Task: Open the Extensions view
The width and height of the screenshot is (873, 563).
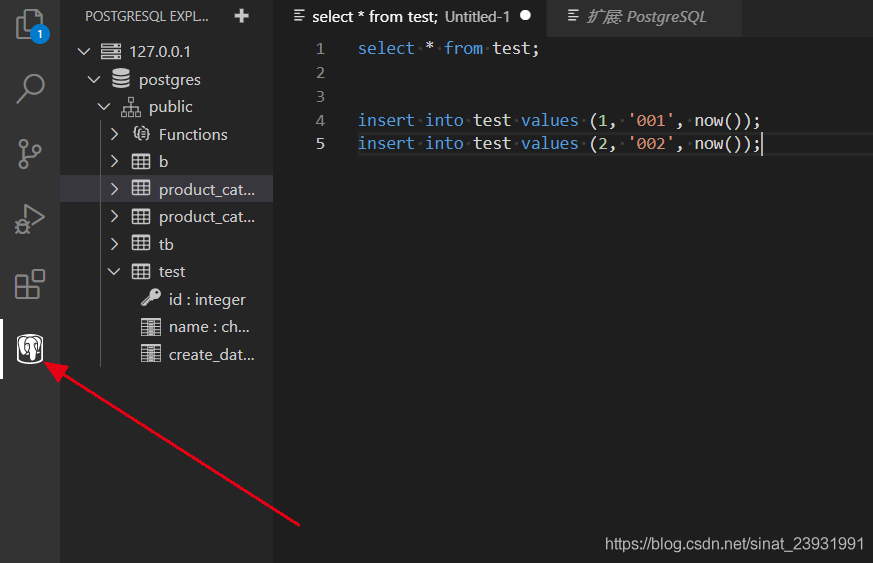Action: [x=30, y=284]
